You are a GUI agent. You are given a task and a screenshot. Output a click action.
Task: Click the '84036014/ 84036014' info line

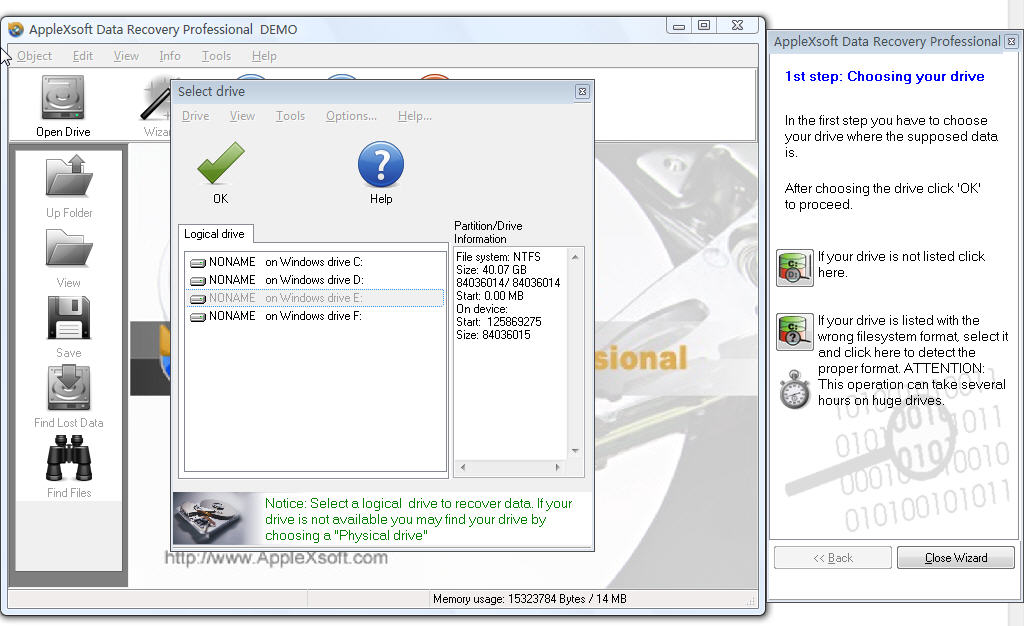click(508, 283)
